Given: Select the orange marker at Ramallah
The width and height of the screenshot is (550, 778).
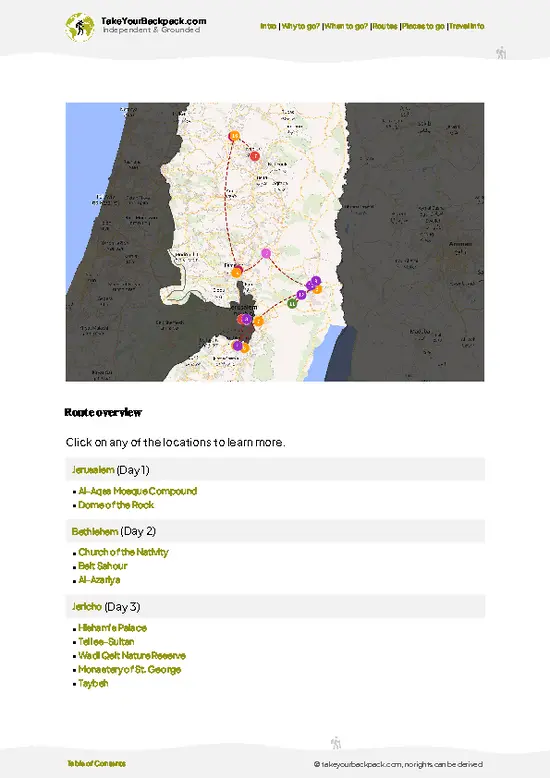Looking at the screenshot, I should [x=237, y=272].
